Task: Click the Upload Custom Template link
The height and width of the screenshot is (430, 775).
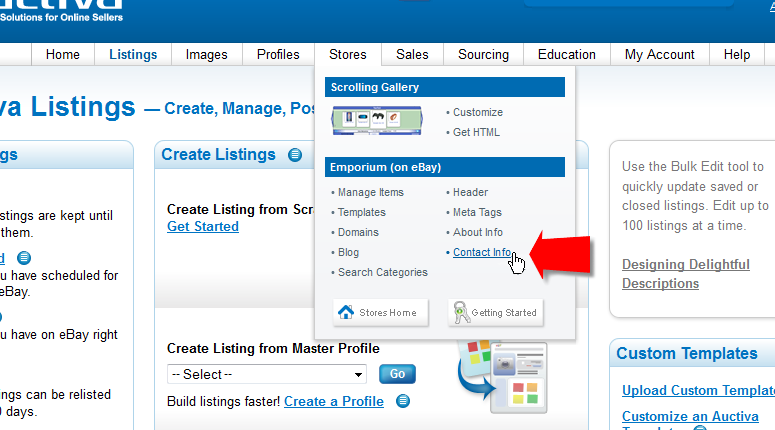Action: pos(698,390)
